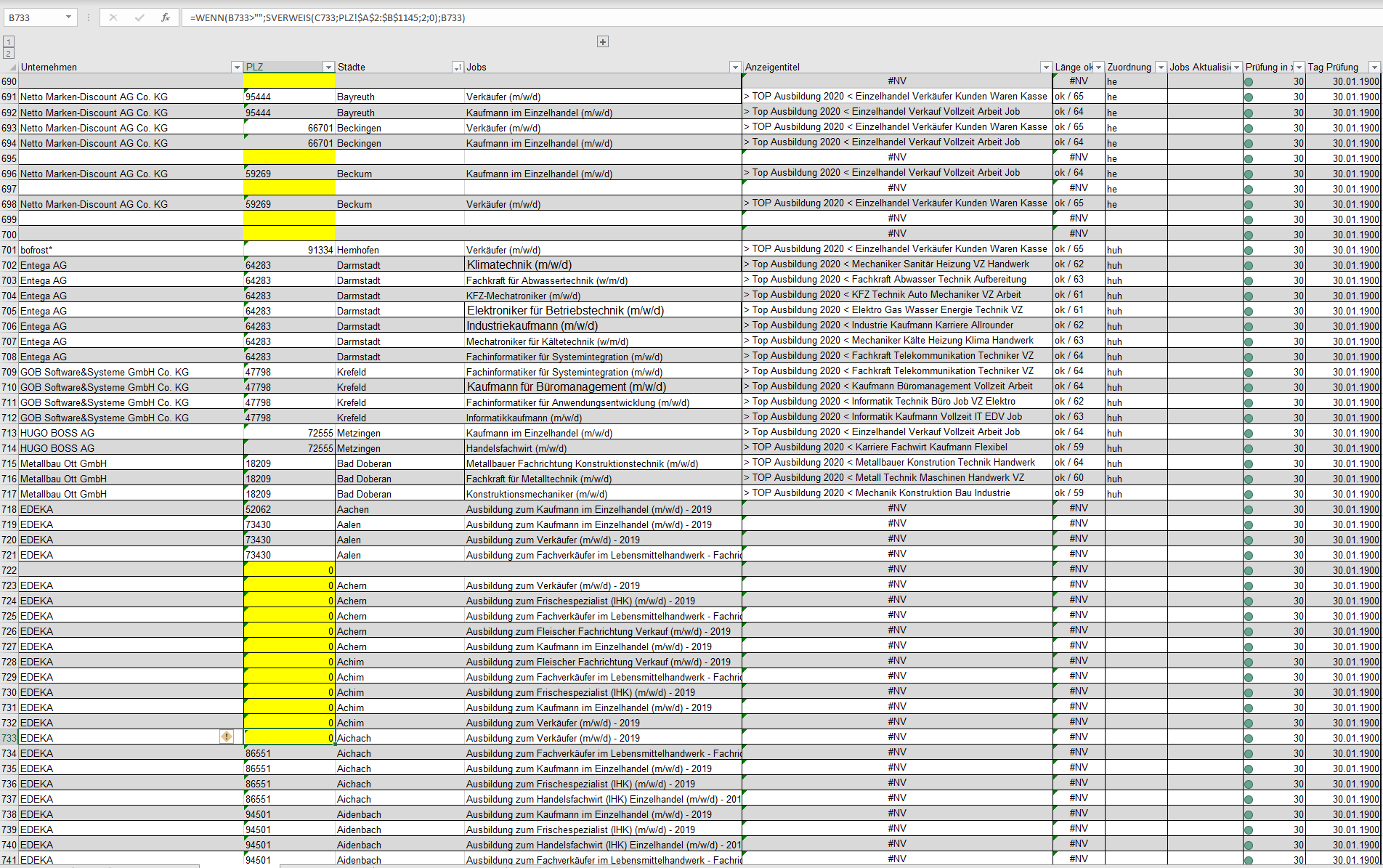1383x868 pixels.
Task: Click the plus button to expand grouped columns
Action: pyautogui.click(x=603, y=41)
